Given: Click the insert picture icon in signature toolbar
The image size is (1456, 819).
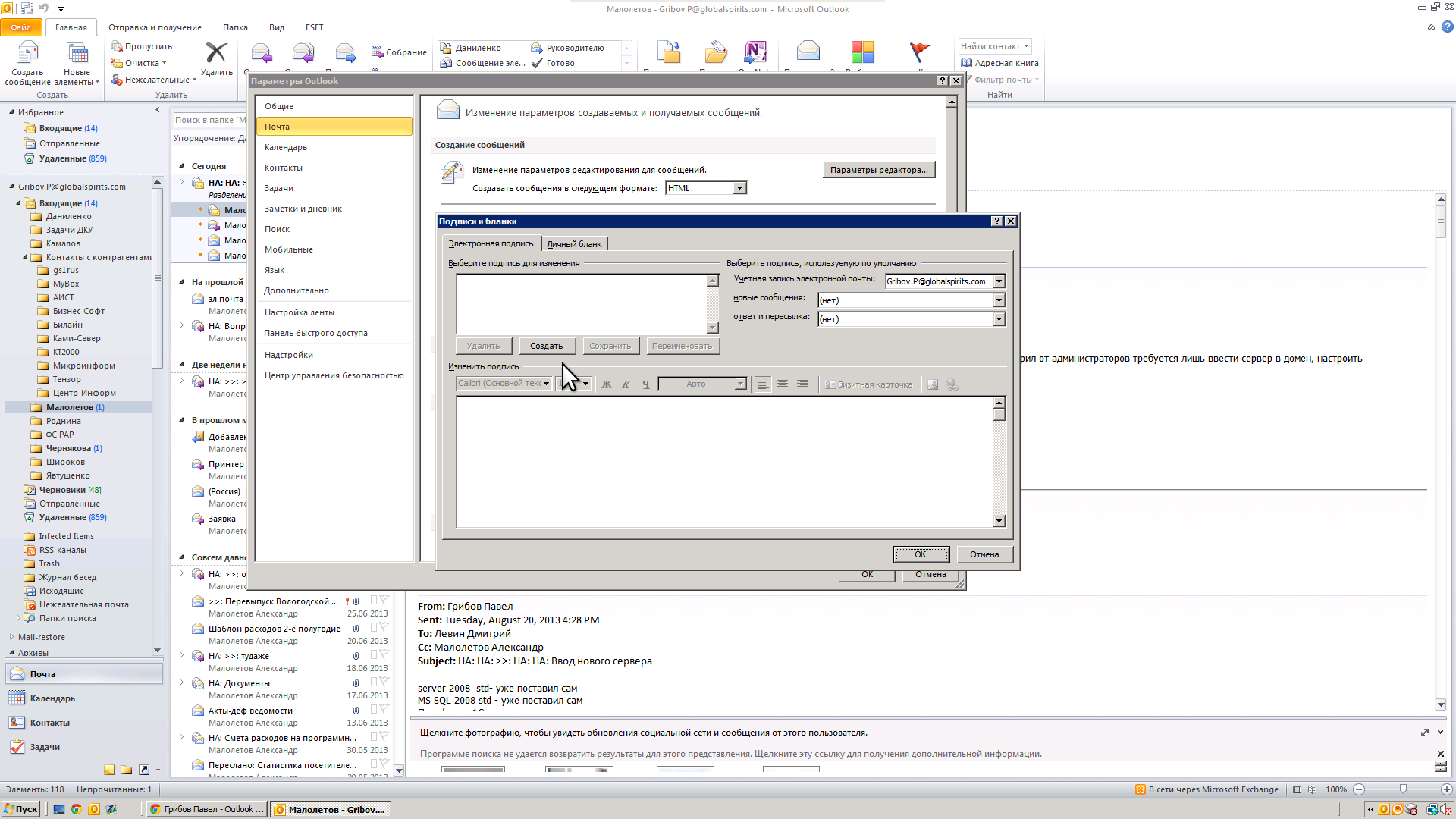Looking at the screenshot, I should pos(932,385).
